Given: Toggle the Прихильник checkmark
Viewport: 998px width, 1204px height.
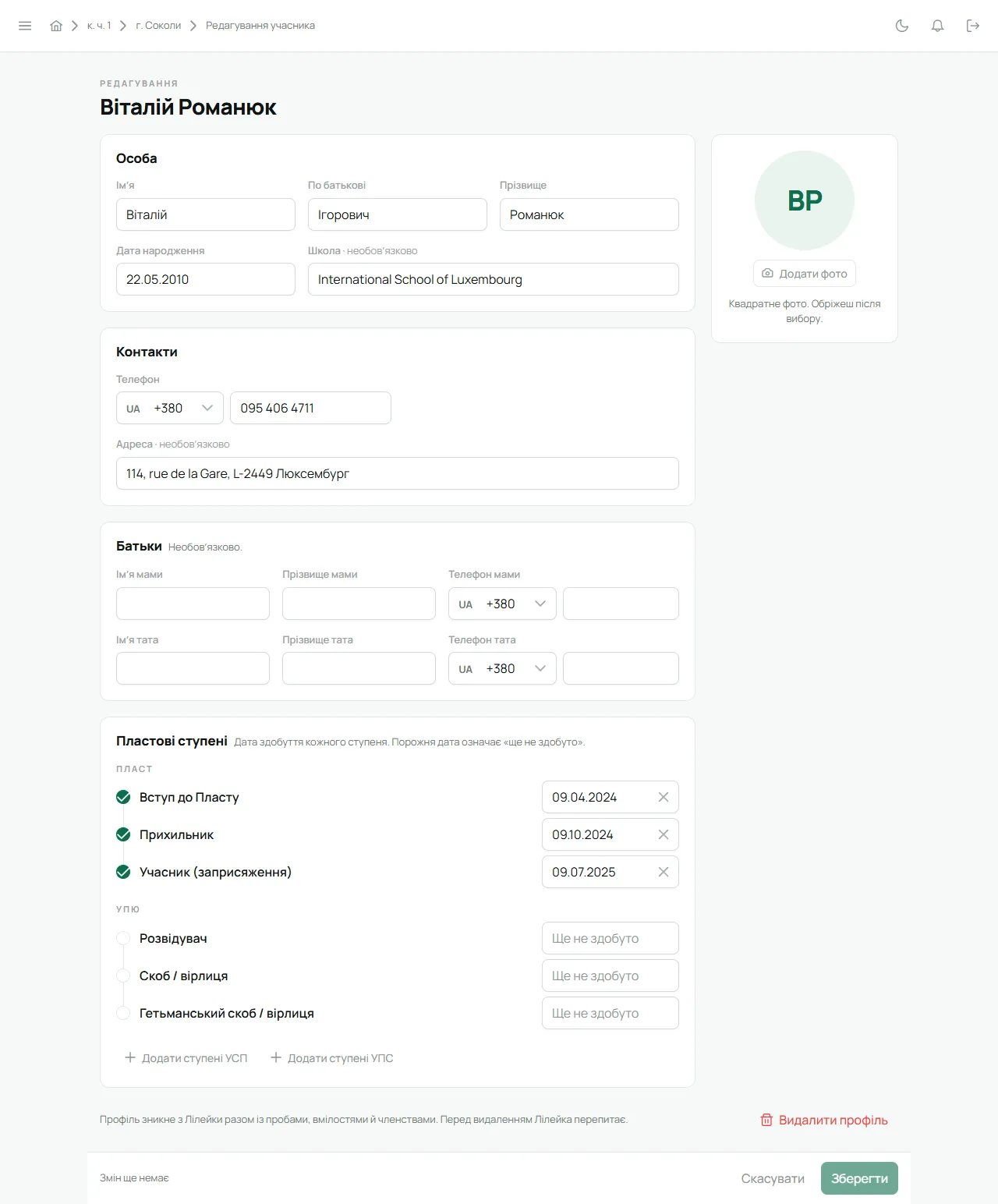Looking at the screenshot, I should pyautogui.click(x=123, y=834).
